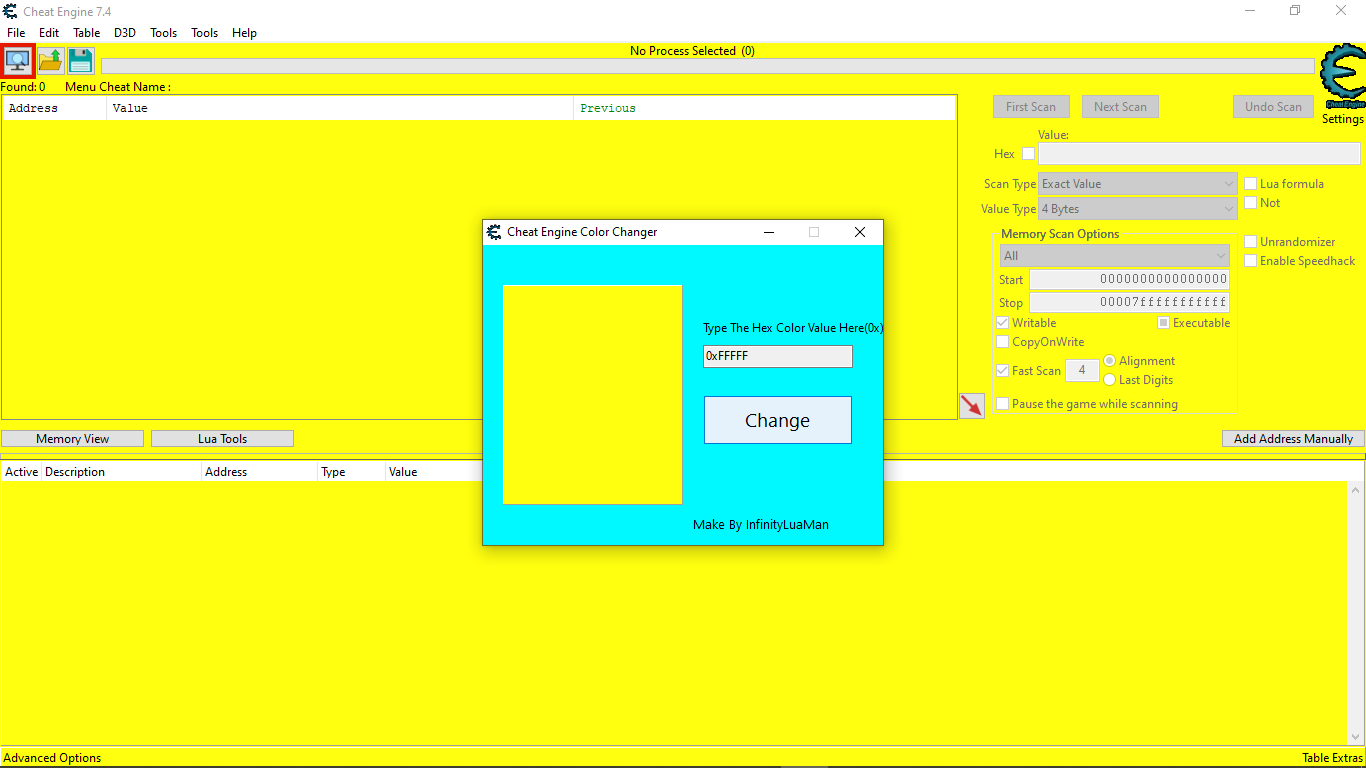Click the Color Changer dialog title icon
This screenshot has height=768, width=1366.
pyautogui.click(x=494, y=232)
